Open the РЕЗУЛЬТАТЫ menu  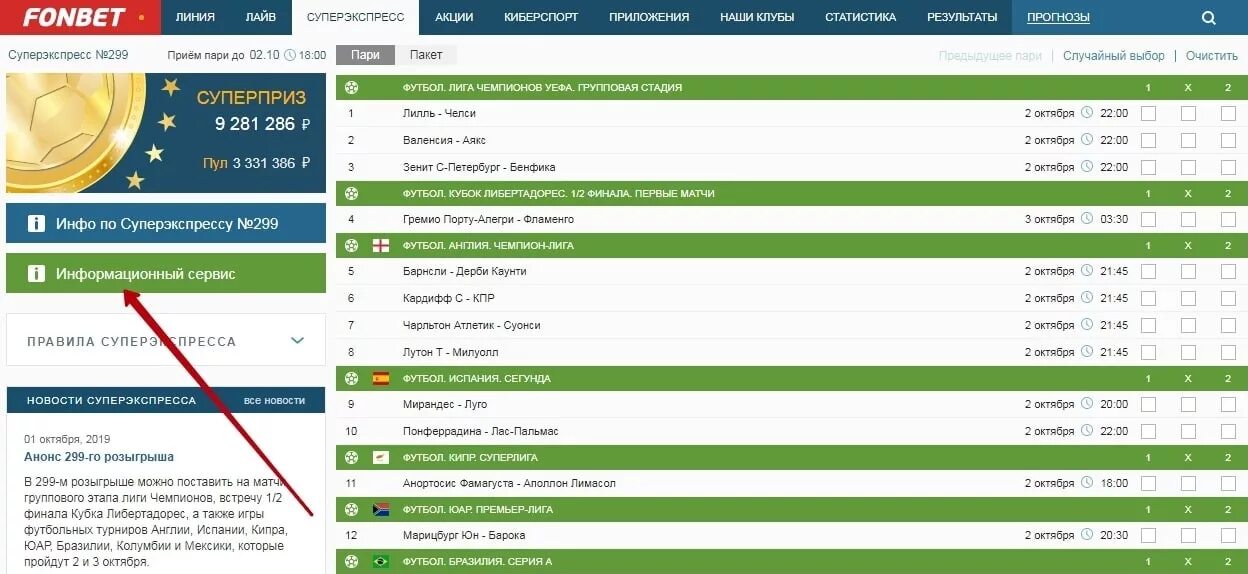pyautogui.click(x=962, y=17)
